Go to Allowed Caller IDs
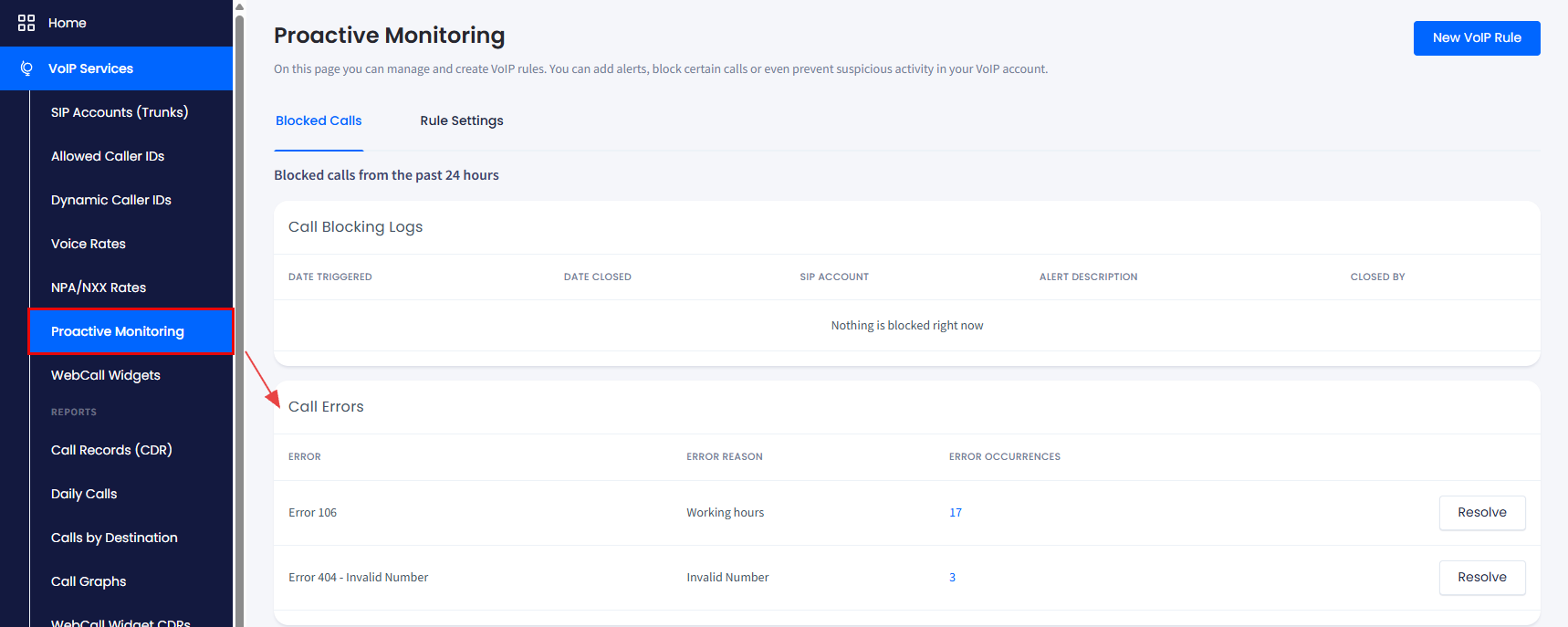The height and width of the screenshot is (627, 1568). click(108, 156)
